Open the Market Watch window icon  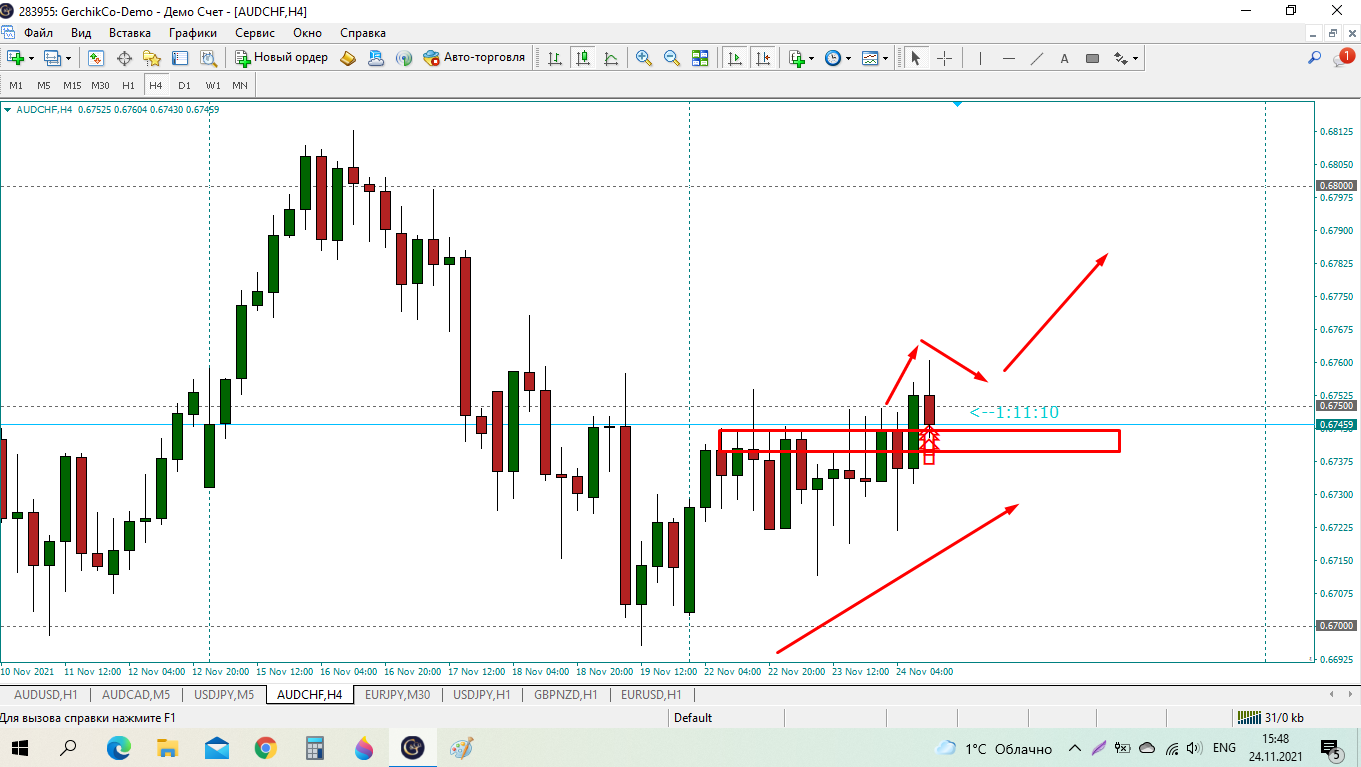point(96,58)
